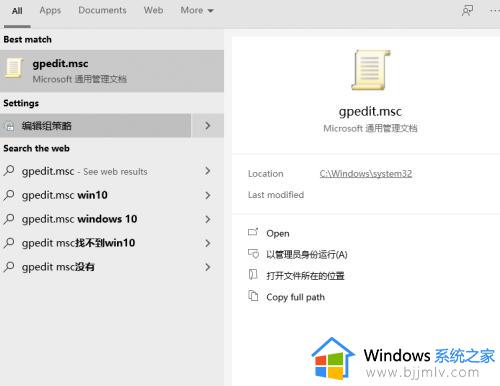Open the three-dots options menu
Screen dimensions: 500x386
495,11
